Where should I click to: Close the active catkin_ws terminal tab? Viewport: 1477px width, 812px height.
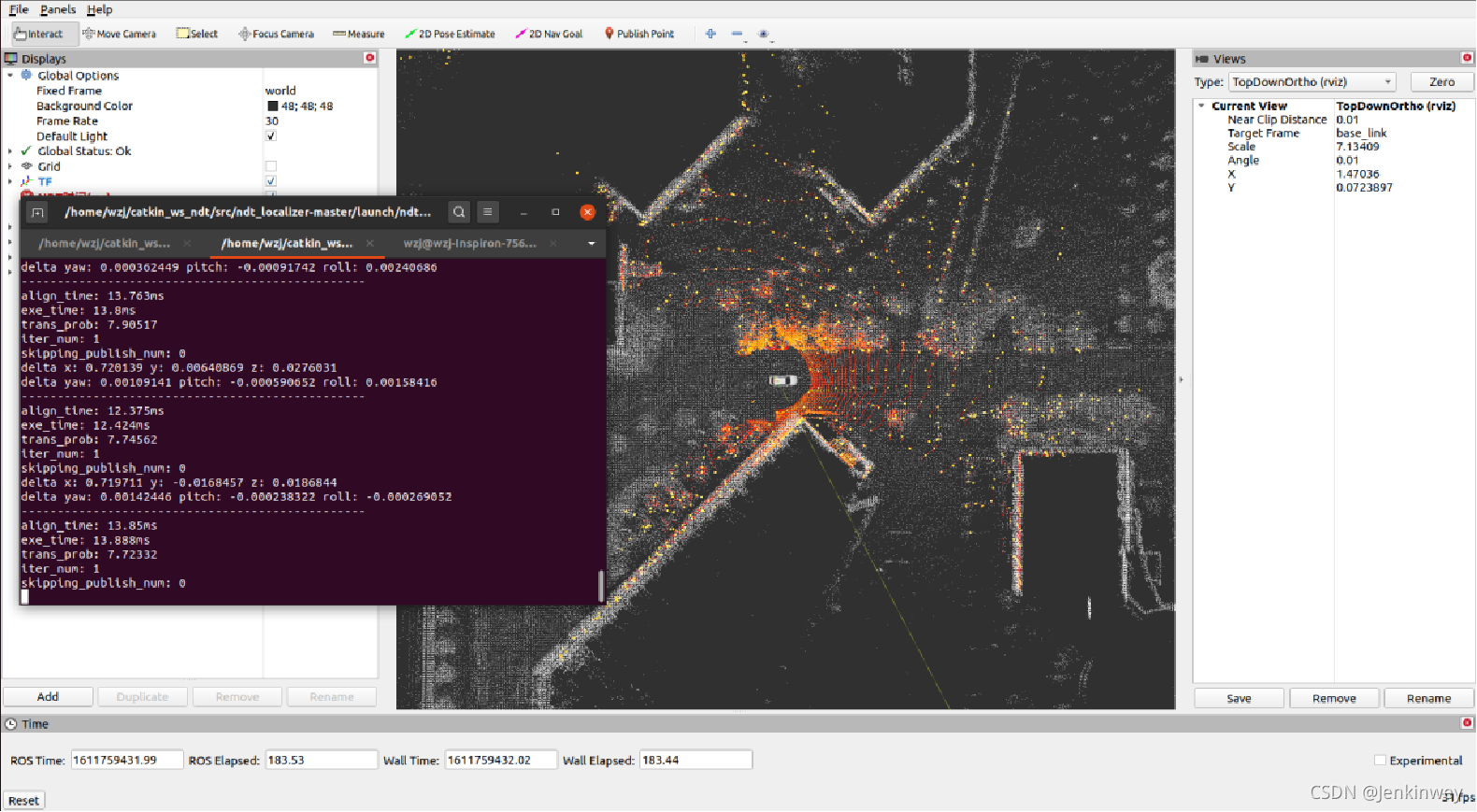(x=370, y=243)
